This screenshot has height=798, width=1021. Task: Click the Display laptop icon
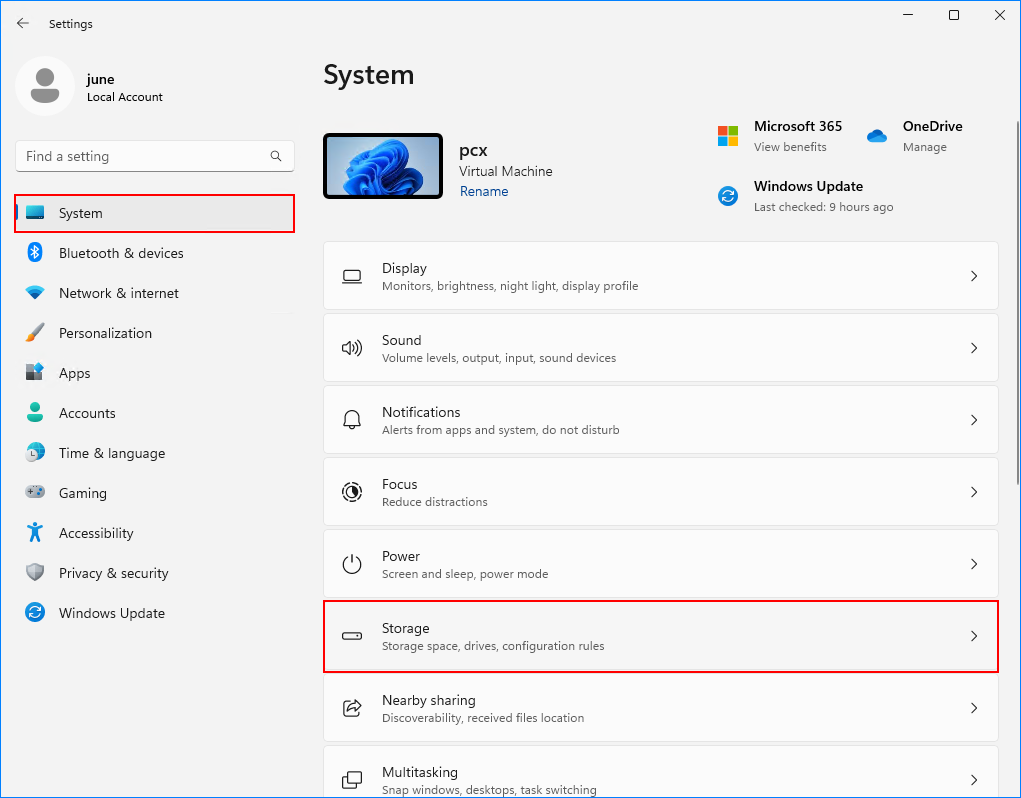[x=352, y=276]
